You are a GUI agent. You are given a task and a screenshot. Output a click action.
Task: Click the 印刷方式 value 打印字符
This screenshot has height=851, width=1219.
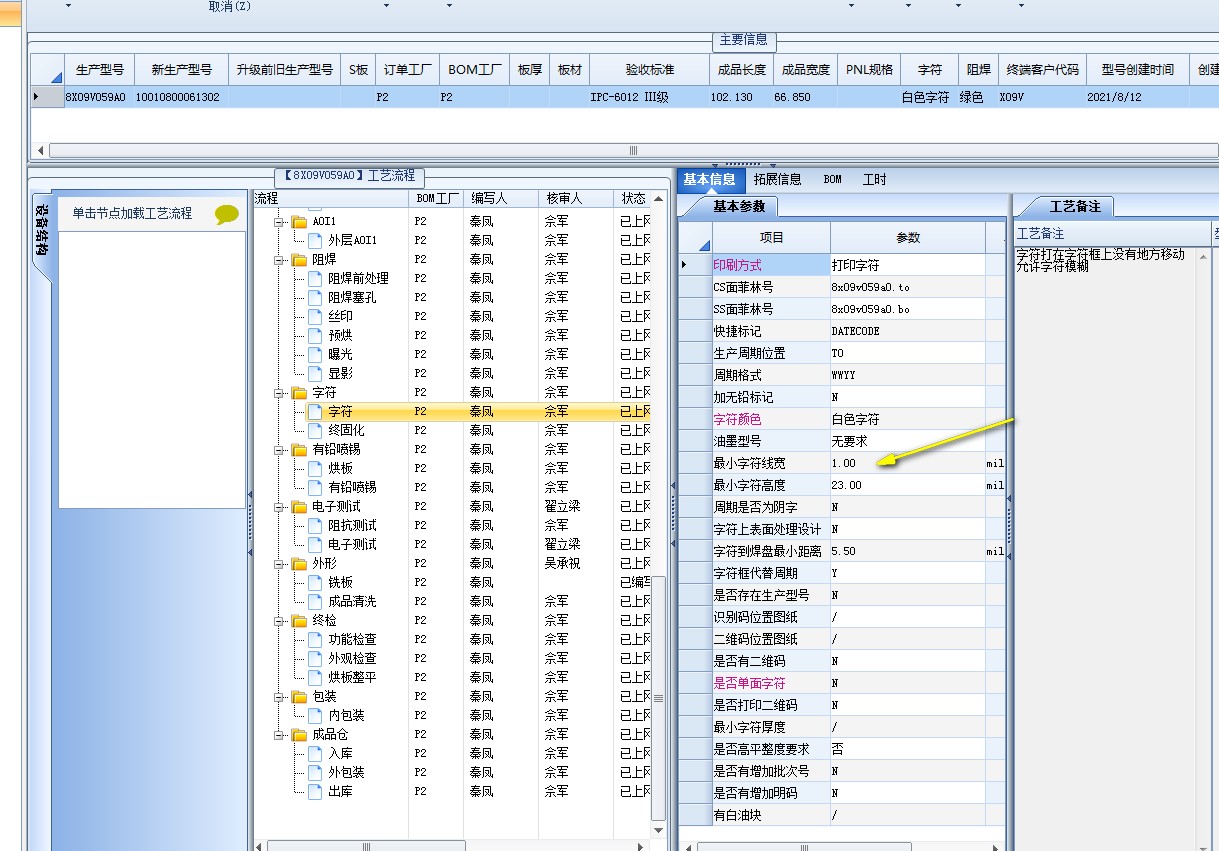click(907, 265)
